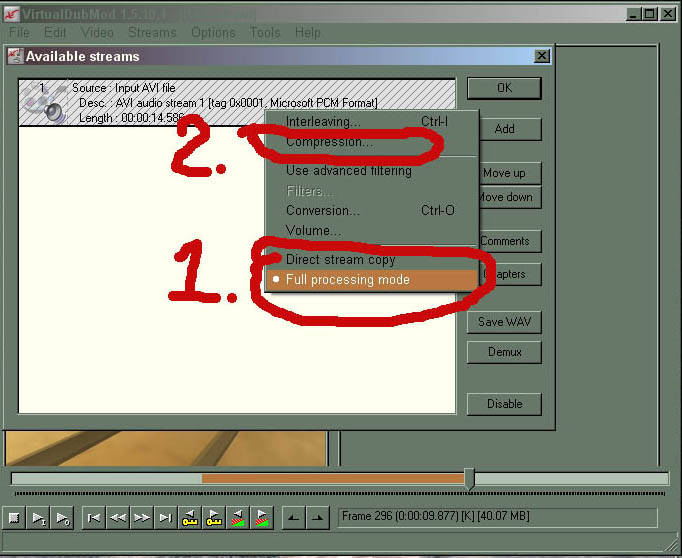Jump to the first frame
Image resolution: width=682 pixels, height=558 pixels.
(x=94, y=518)
